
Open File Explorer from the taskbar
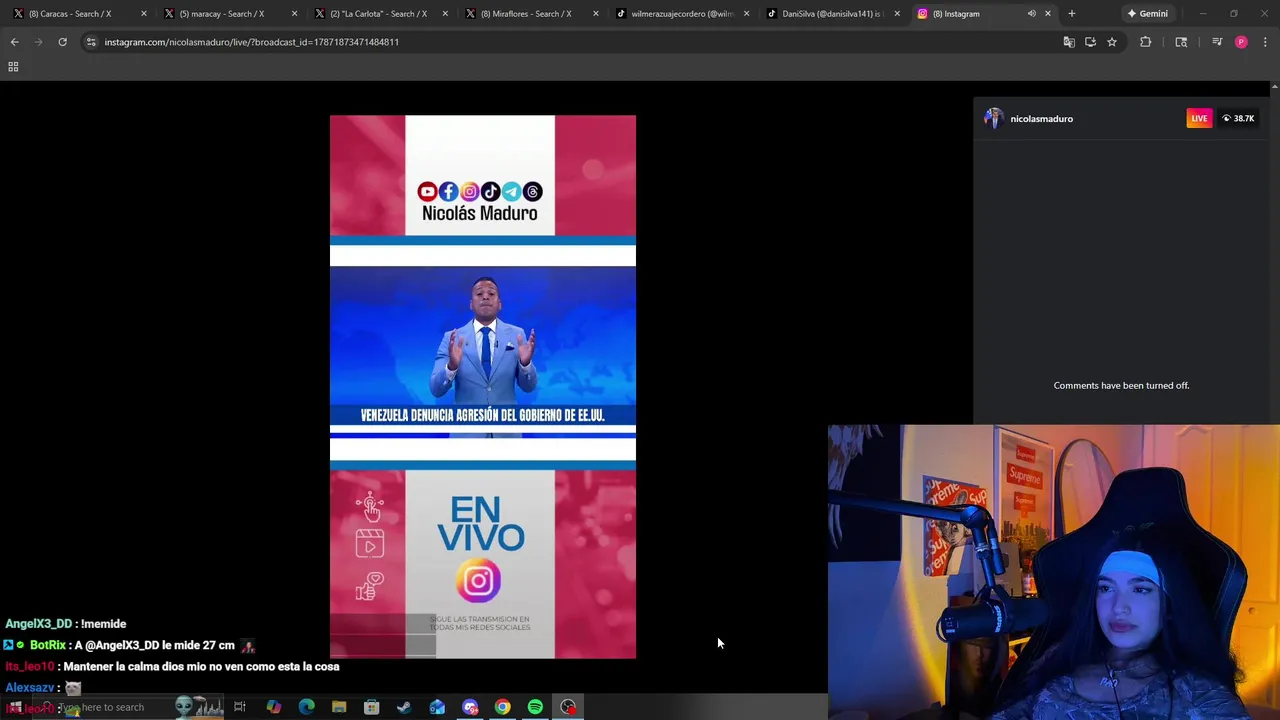click(339, 707)
